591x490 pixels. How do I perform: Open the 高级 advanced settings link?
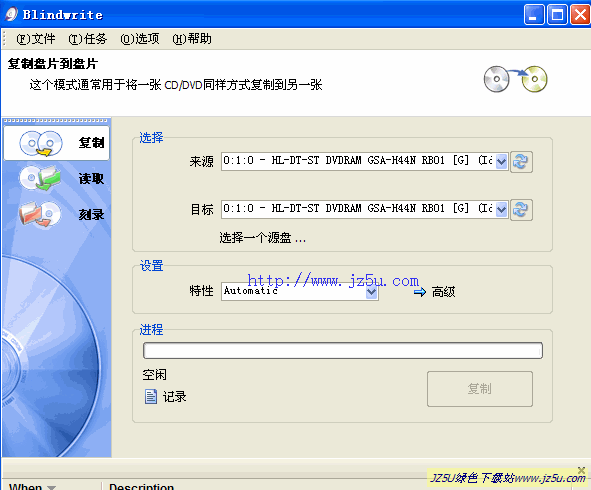click(443, 292)
